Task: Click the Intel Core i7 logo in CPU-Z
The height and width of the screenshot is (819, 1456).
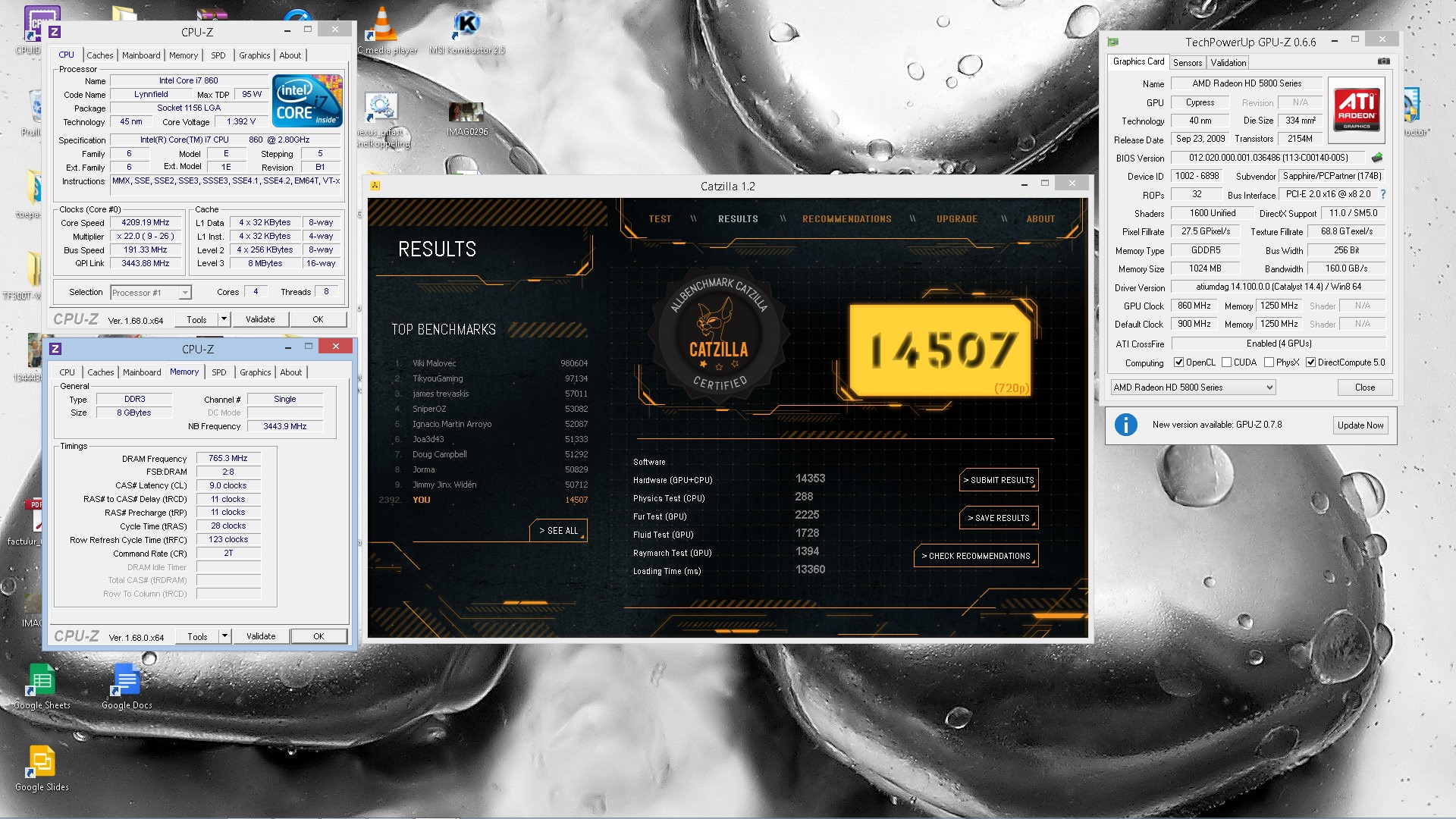Action: (307, 101)
